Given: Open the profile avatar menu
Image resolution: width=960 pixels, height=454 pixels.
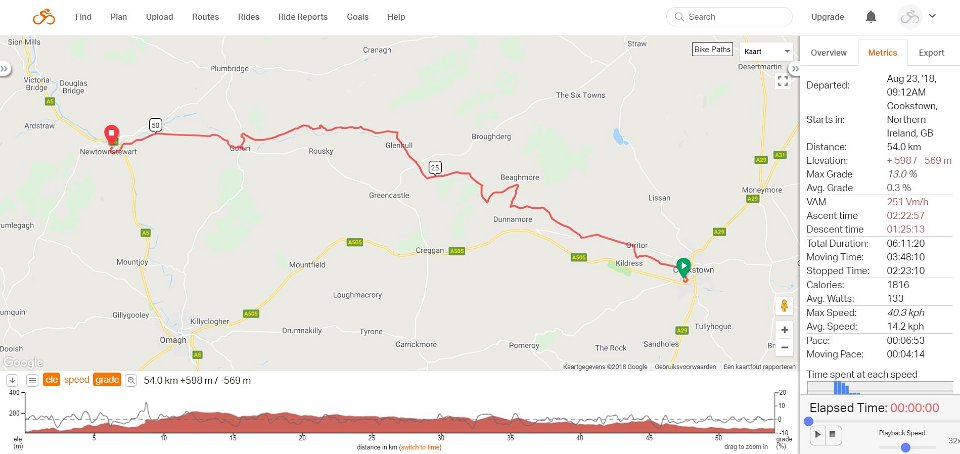Looking at the screenshot, I should (x=916, y=17).
